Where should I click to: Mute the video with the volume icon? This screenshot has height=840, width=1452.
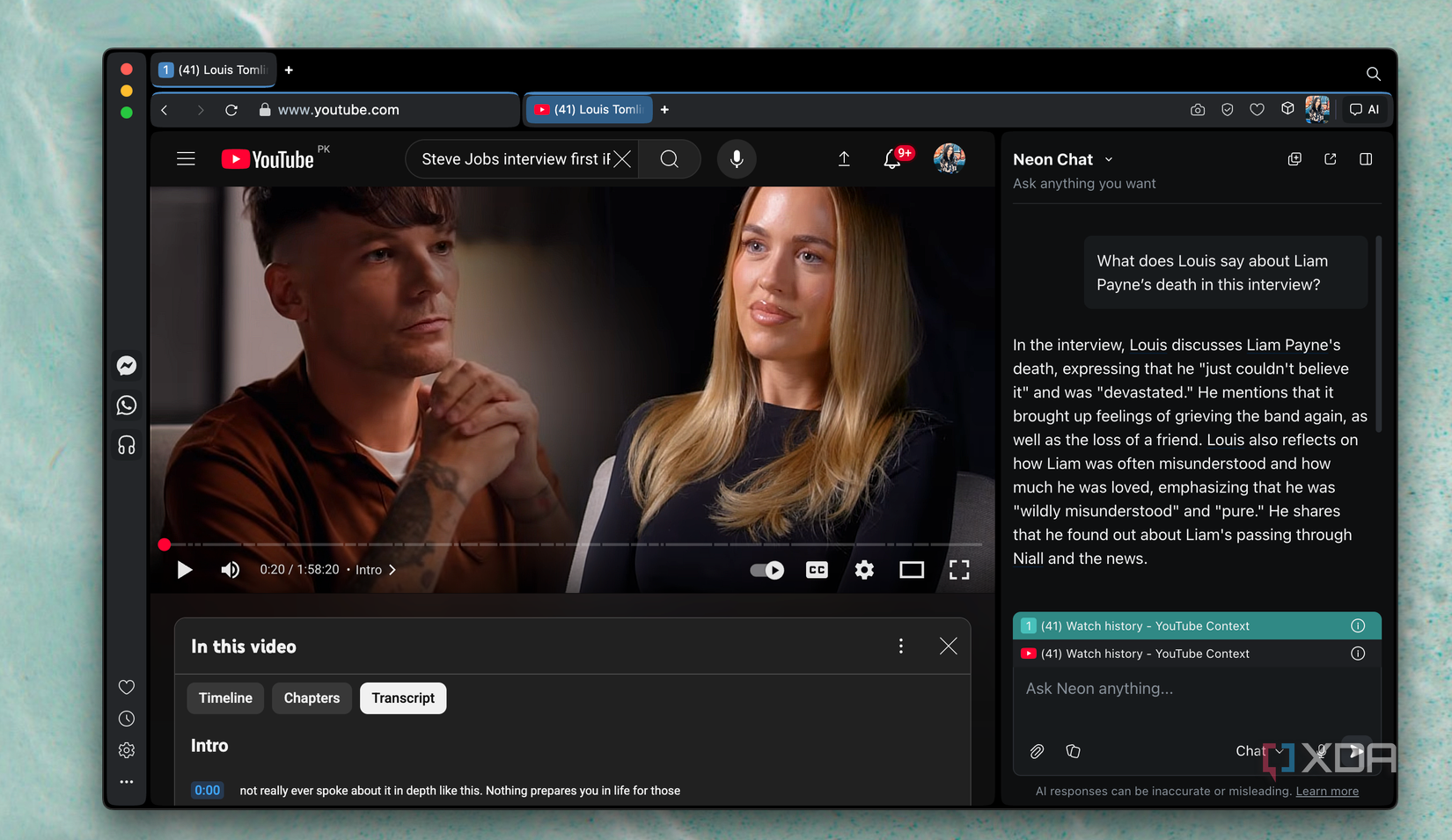(230, 570)
